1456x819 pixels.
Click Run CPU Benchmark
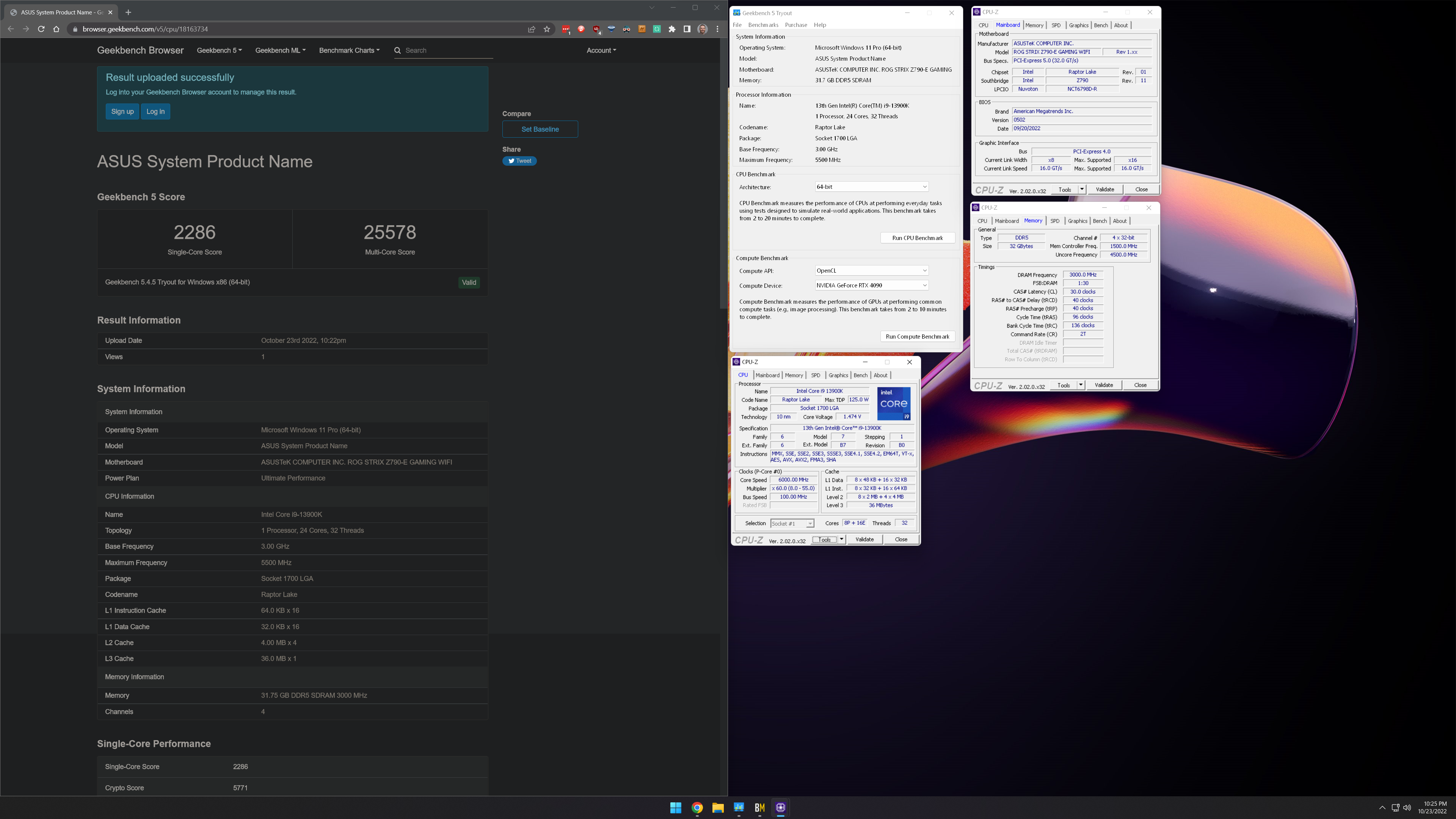tap(917, 238)
